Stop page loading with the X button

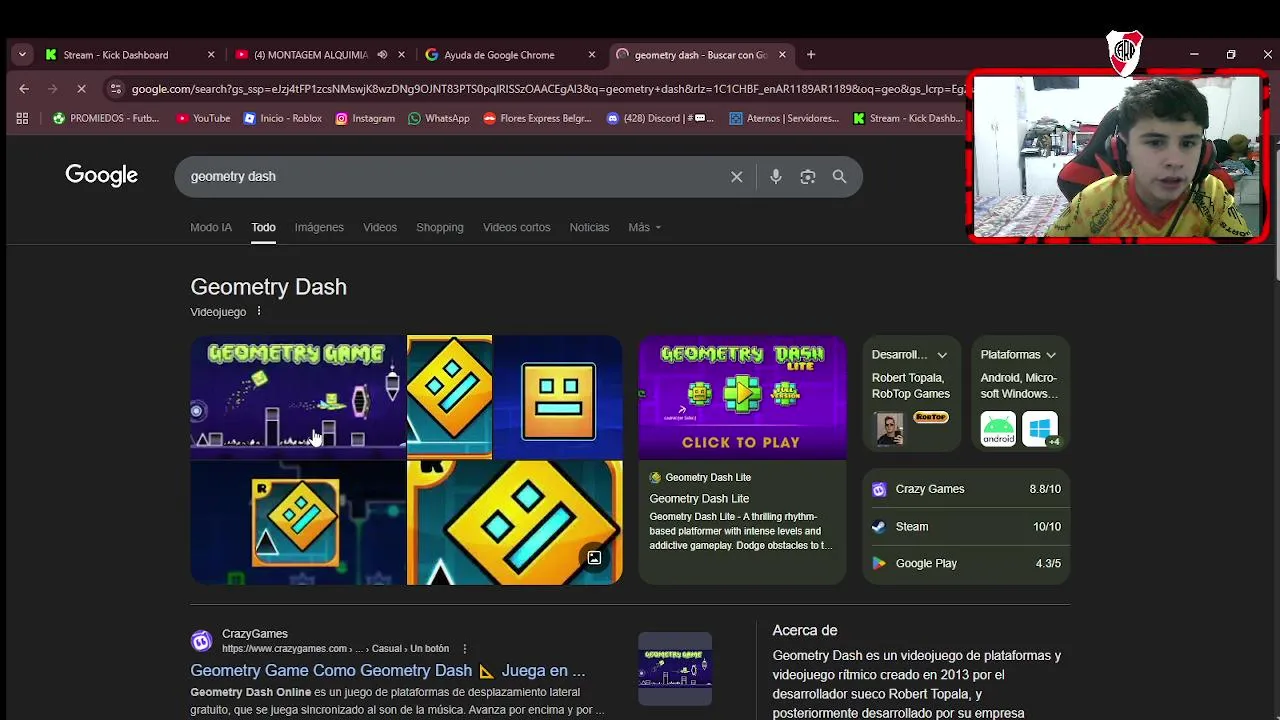pos(81,89)
